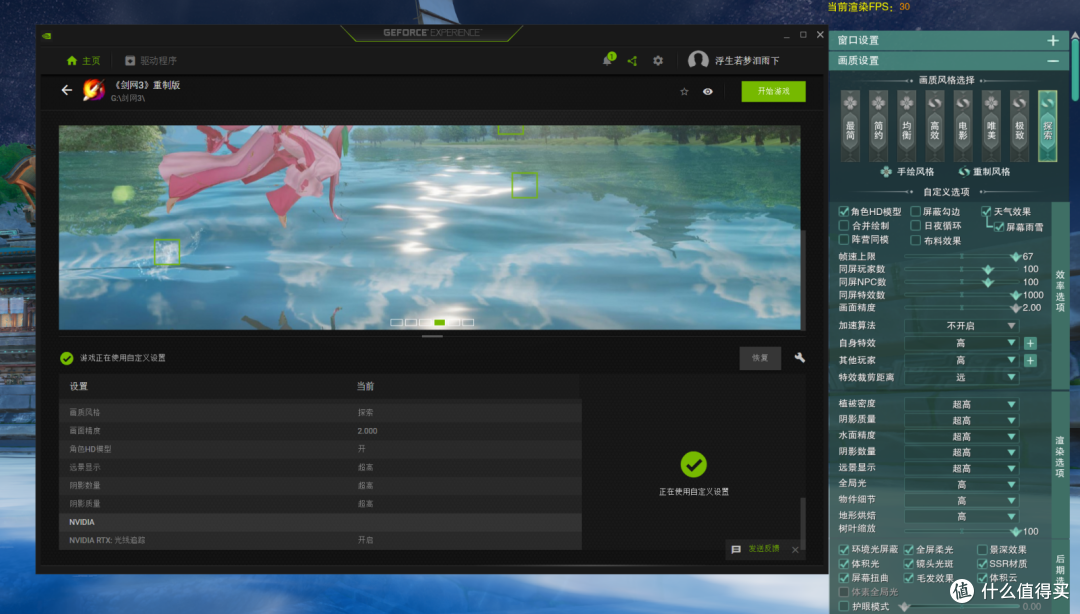
Task: Mark the game as favorite with star icon
Action: tap(684, 91)
